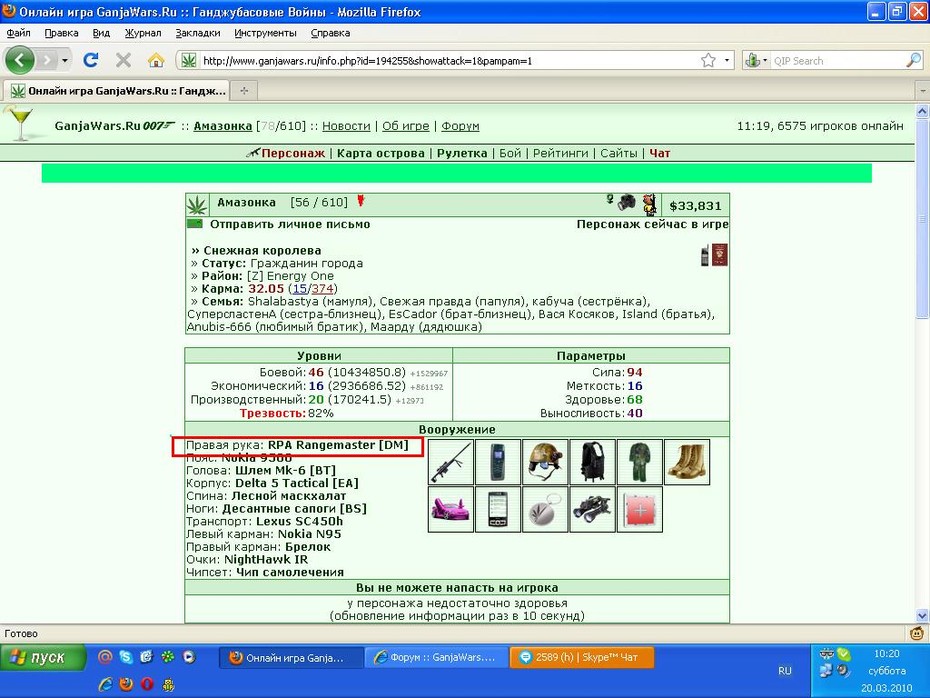
Task: Reload the page with the refresh icon
Action: (x=91, y=60)
